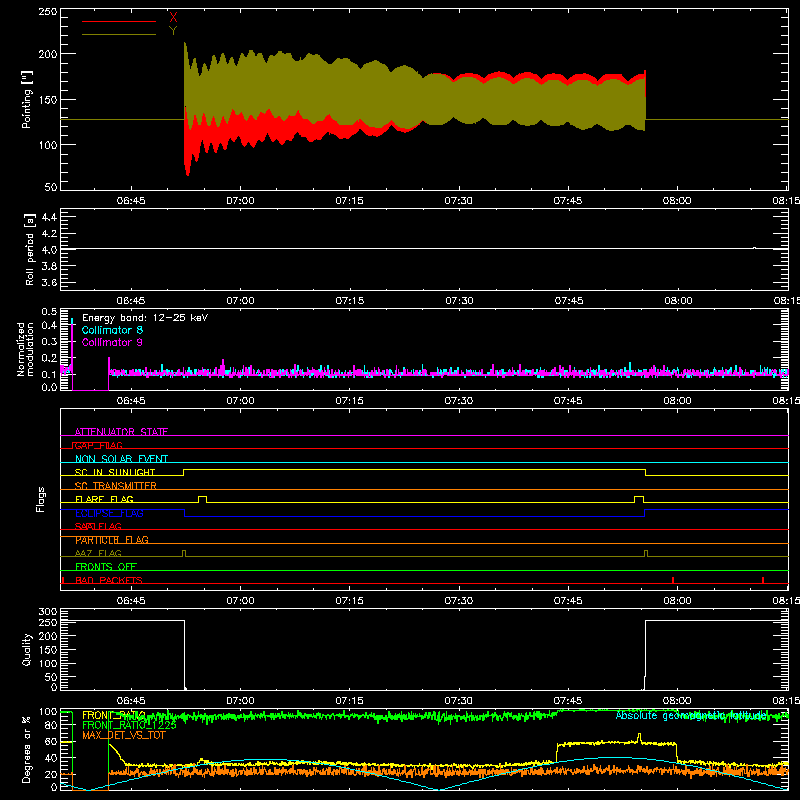
Task: Click the white Roll period trace line
Action: tap(424, 248)
